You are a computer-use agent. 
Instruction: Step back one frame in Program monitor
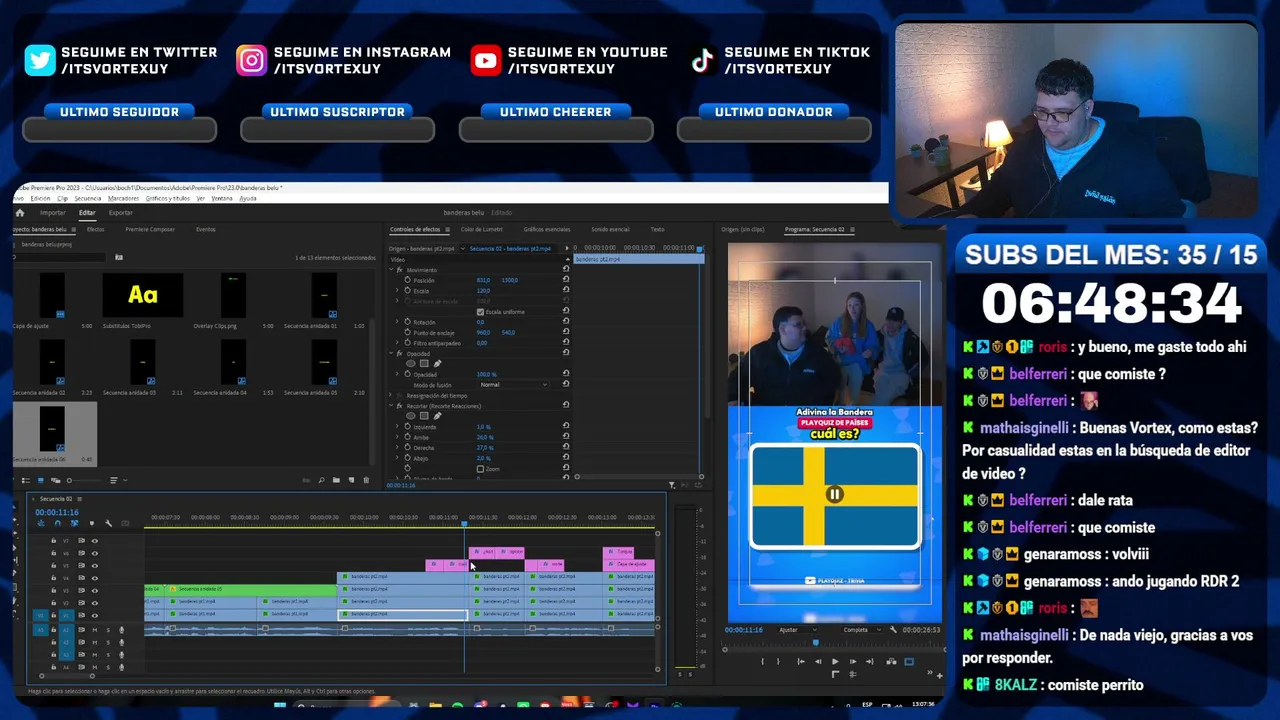pos(818,662)
